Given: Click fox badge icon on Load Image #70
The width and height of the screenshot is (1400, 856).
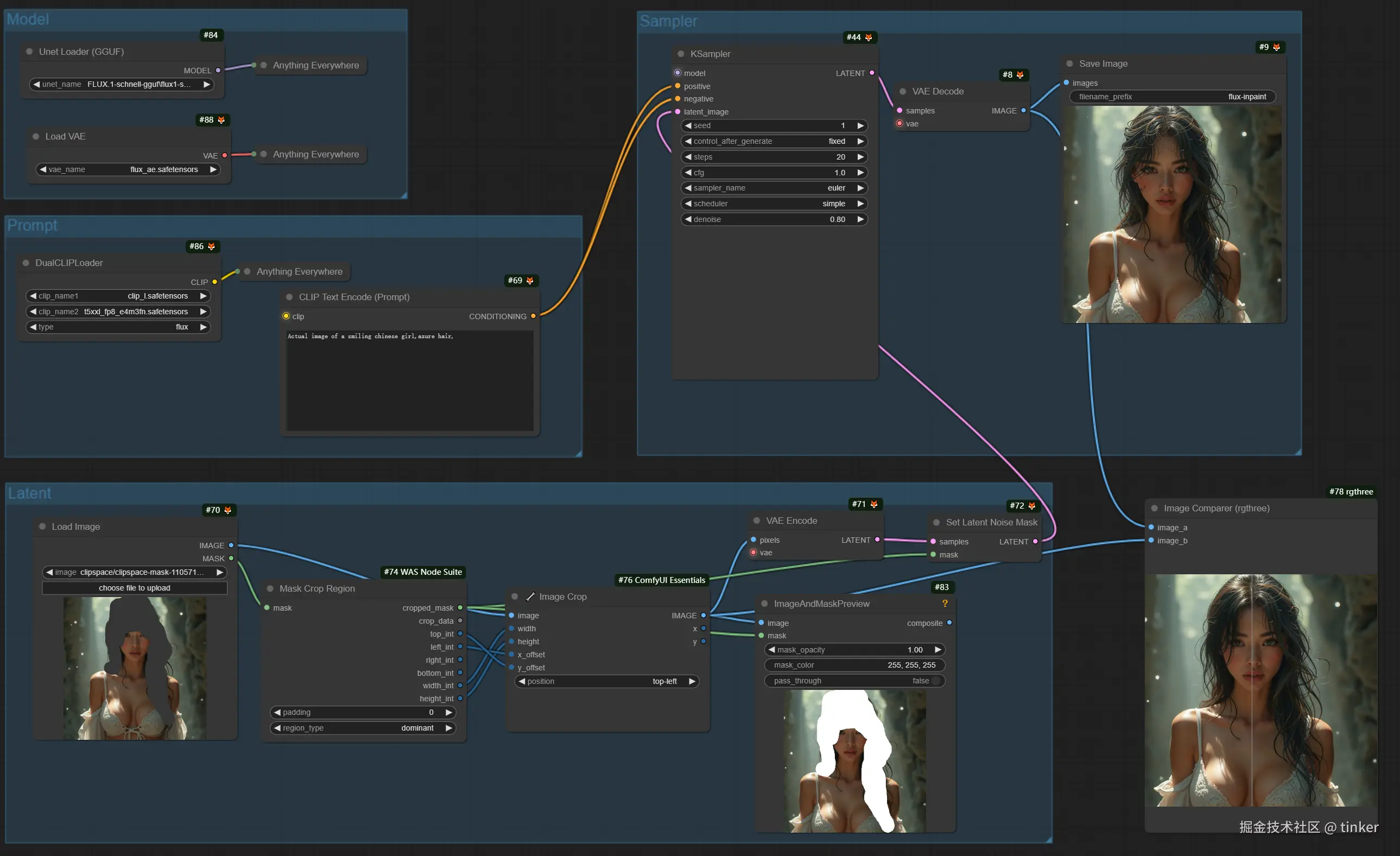Looking at the screenshot, I should [228, 510].
